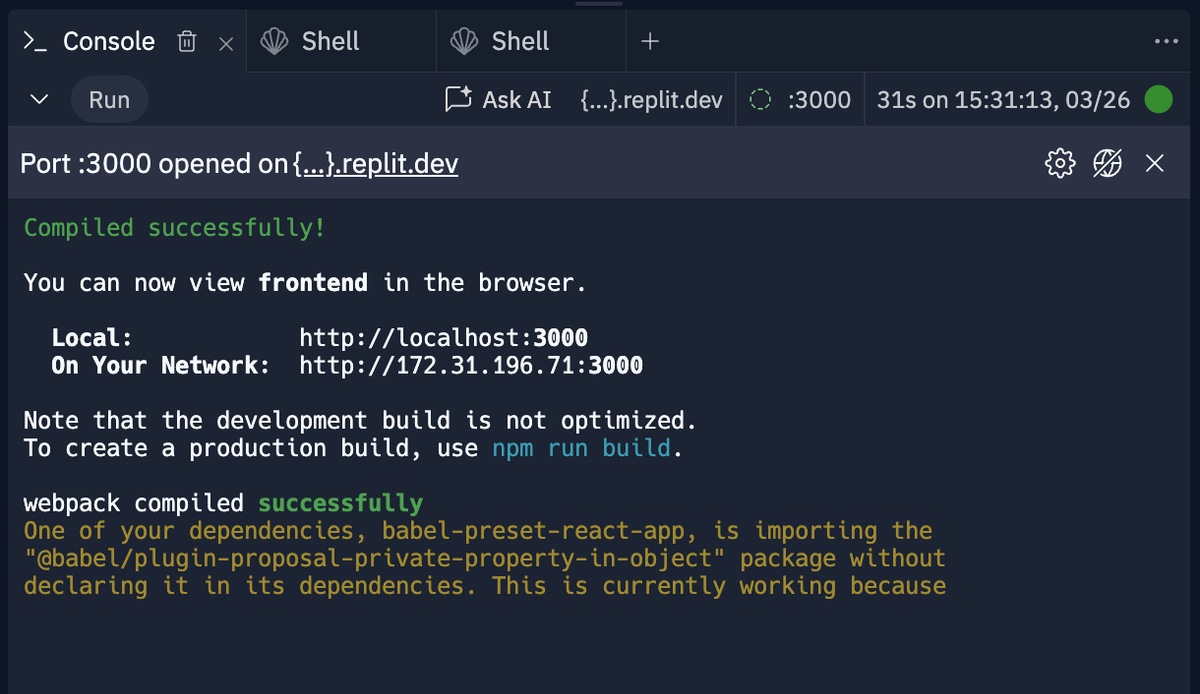
Task: Click the green workspace status dot
Action: pos(1160,99)
